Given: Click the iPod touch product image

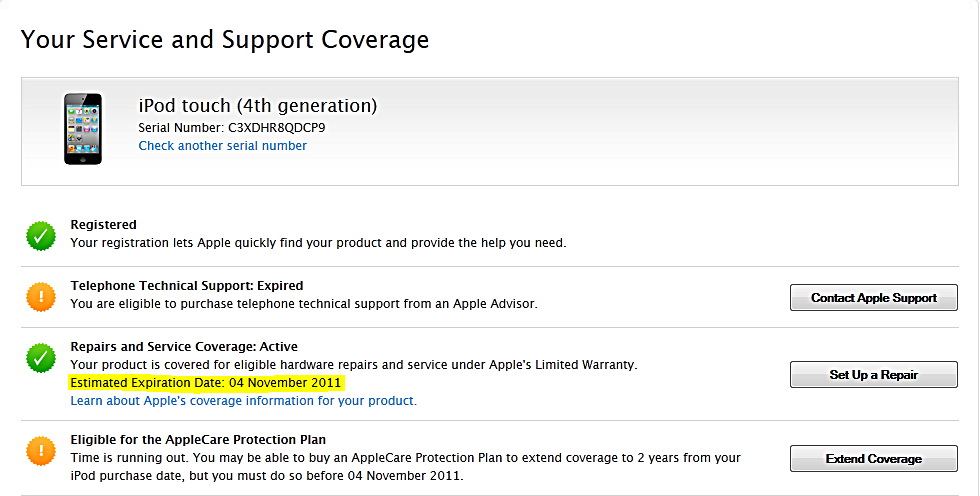Looking at the screenshot, I should 82,128.
